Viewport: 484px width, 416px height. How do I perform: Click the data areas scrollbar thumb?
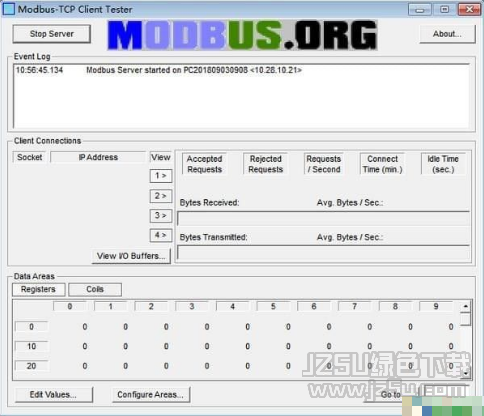[x=466, y=319]
